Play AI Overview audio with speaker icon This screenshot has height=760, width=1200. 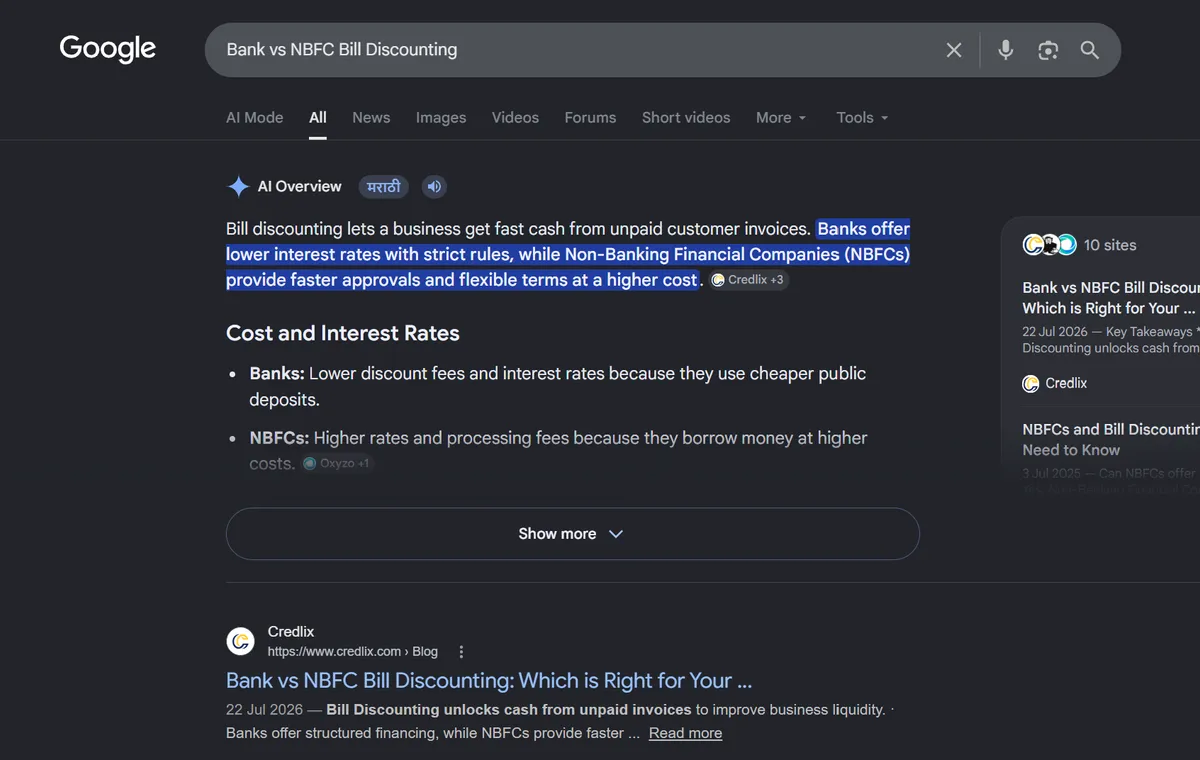click(x=434, y=186)
